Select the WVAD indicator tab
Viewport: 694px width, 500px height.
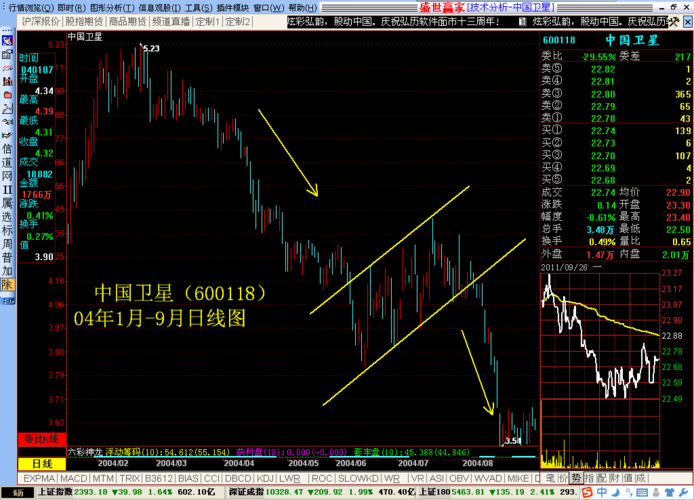[x=488, y=479]
